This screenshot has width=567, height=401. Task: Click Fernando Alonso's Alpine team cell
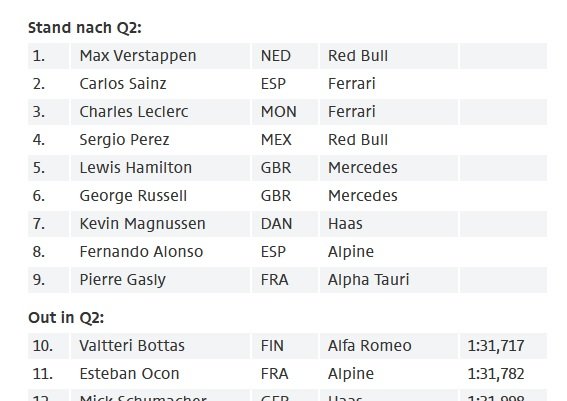(389, 252)
